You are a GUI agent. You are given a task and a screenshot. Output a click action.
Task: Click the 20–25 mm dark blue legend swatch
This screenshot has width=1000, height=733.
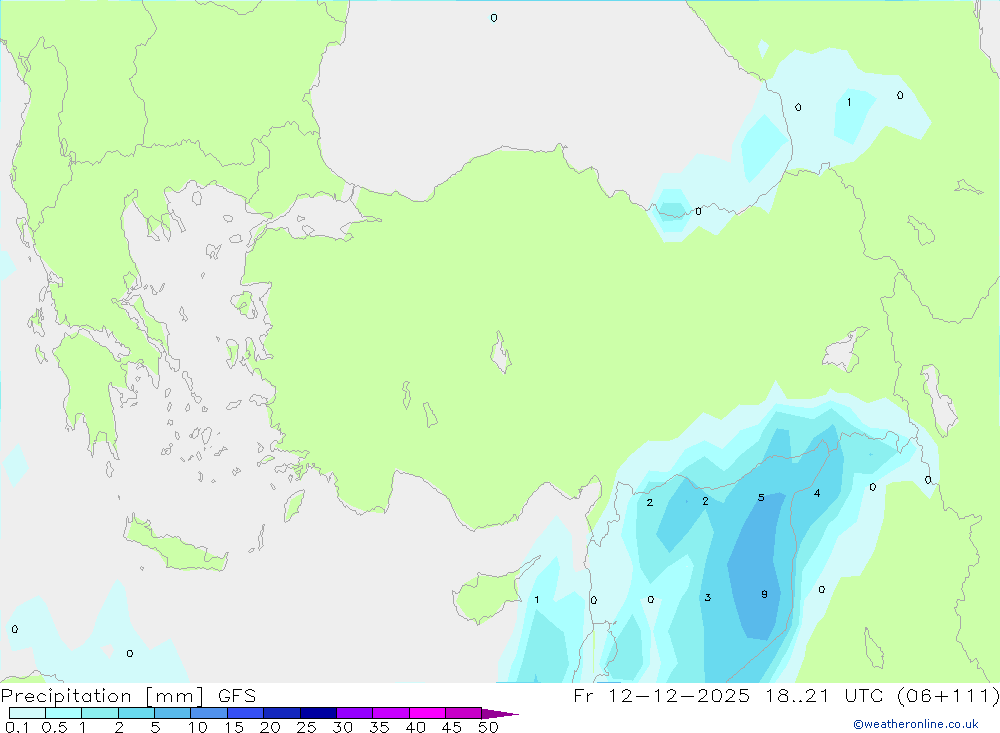282,713
